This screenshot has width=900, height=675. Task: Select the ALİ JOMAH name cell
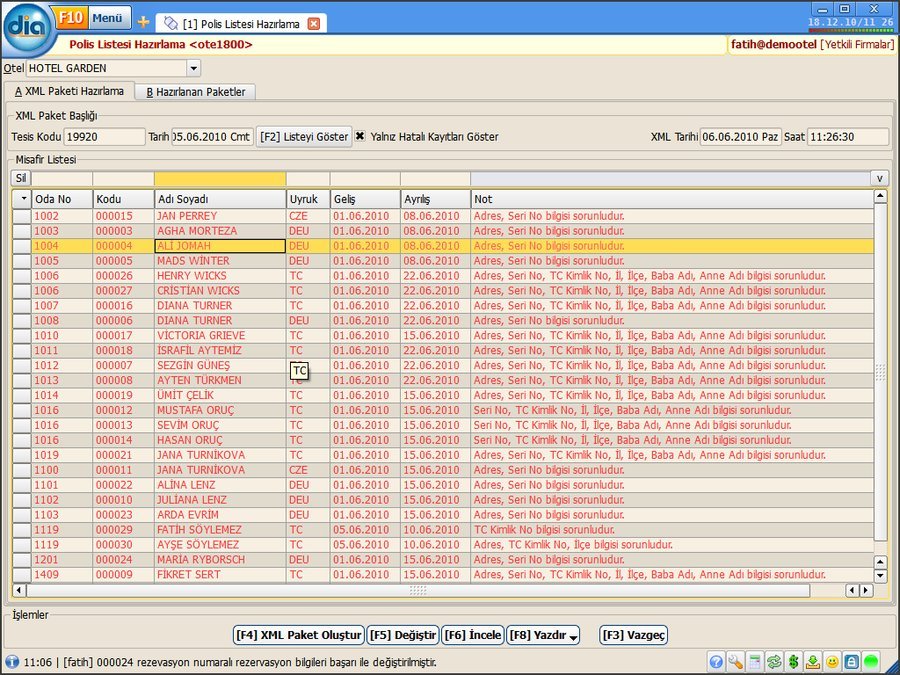[220, 246]
